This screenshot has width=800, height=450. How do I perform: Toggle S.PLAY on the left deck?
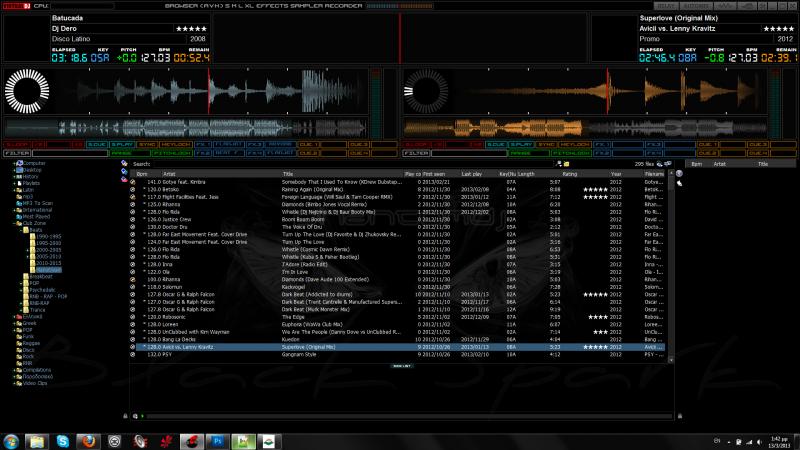(122, 145)
